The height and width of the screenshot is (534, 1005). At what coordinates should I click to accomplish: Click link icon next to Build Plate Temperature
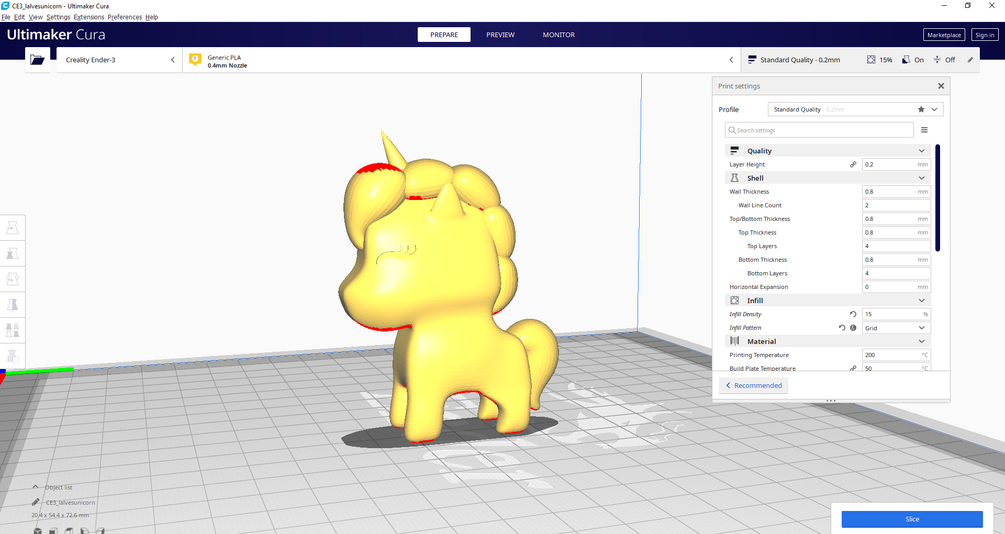(853, 368)
